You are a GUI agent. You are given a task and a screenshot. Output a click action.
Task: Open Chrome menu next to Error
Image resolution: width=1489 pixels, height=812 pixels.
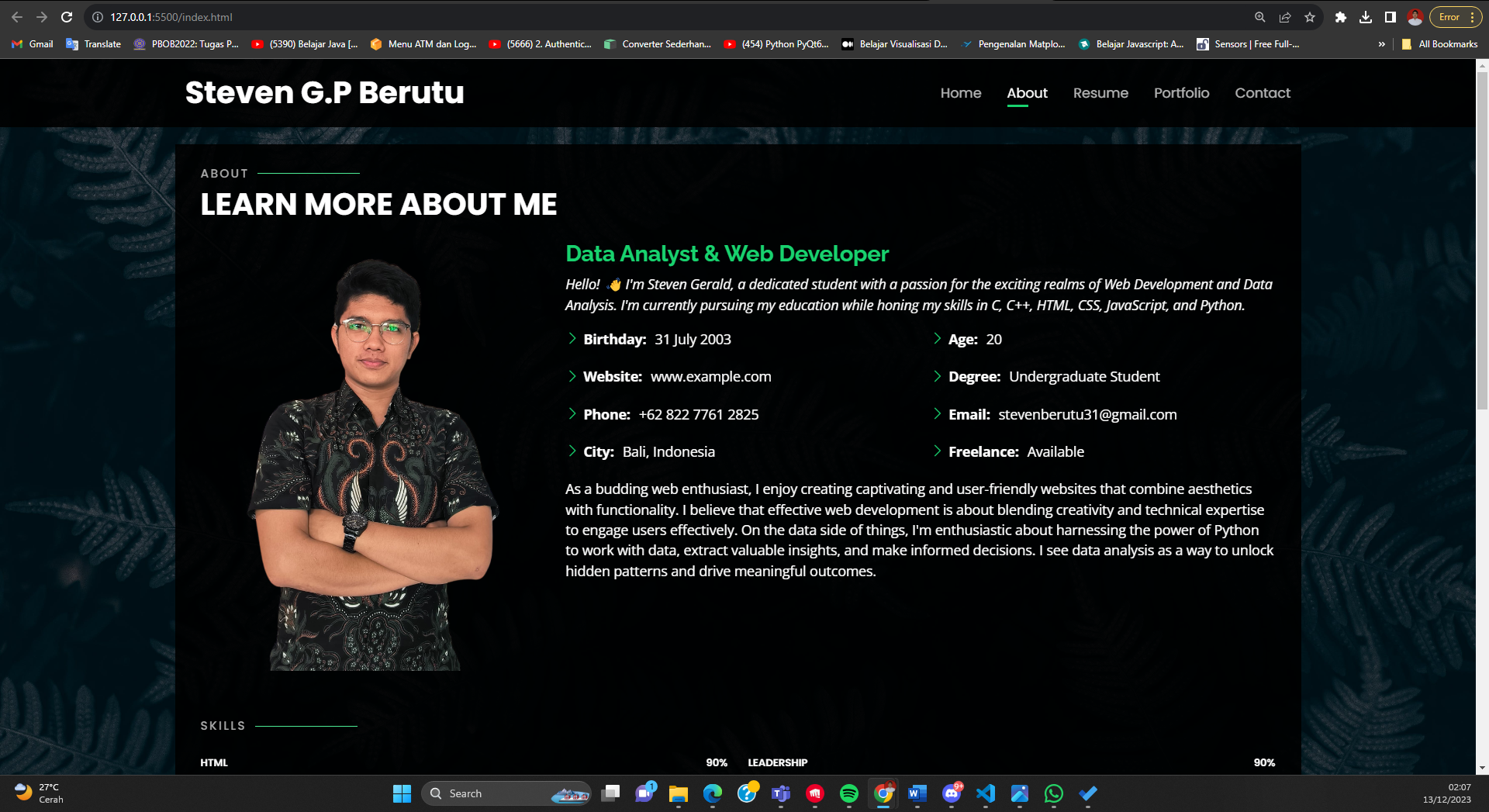click(x=1472, y=17)
